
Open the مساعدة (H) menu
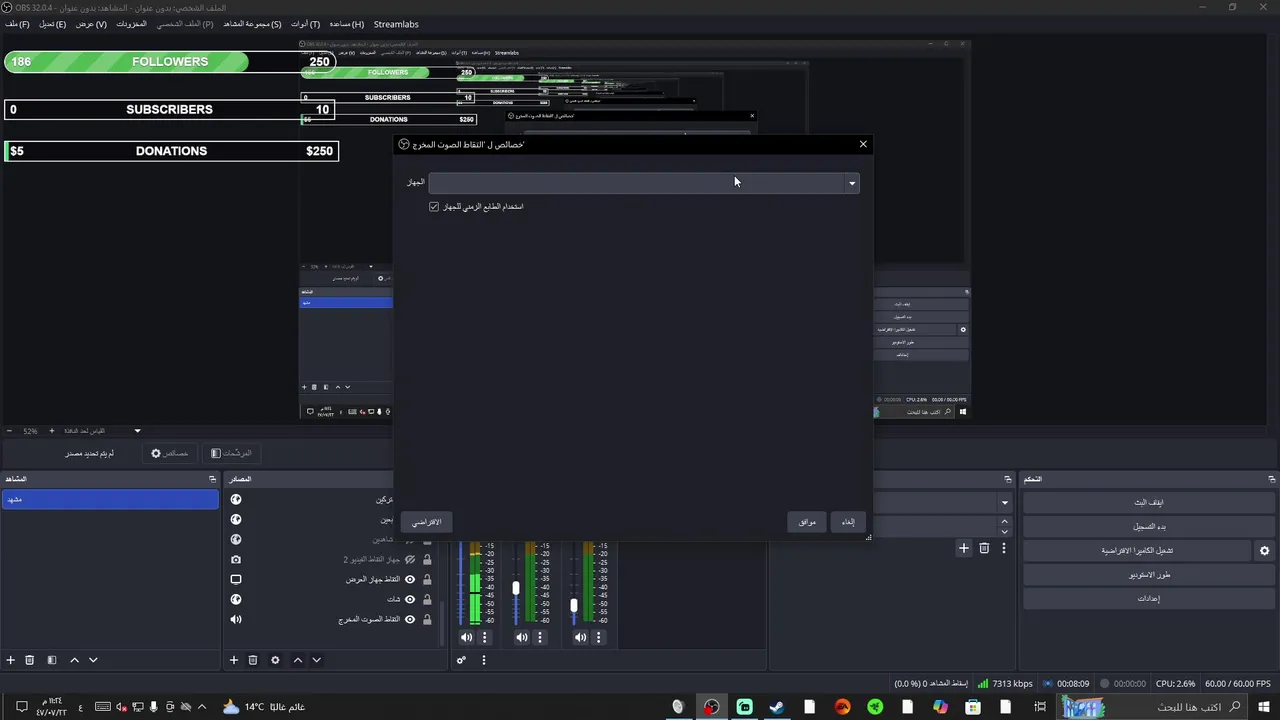[x=346, y=24]
